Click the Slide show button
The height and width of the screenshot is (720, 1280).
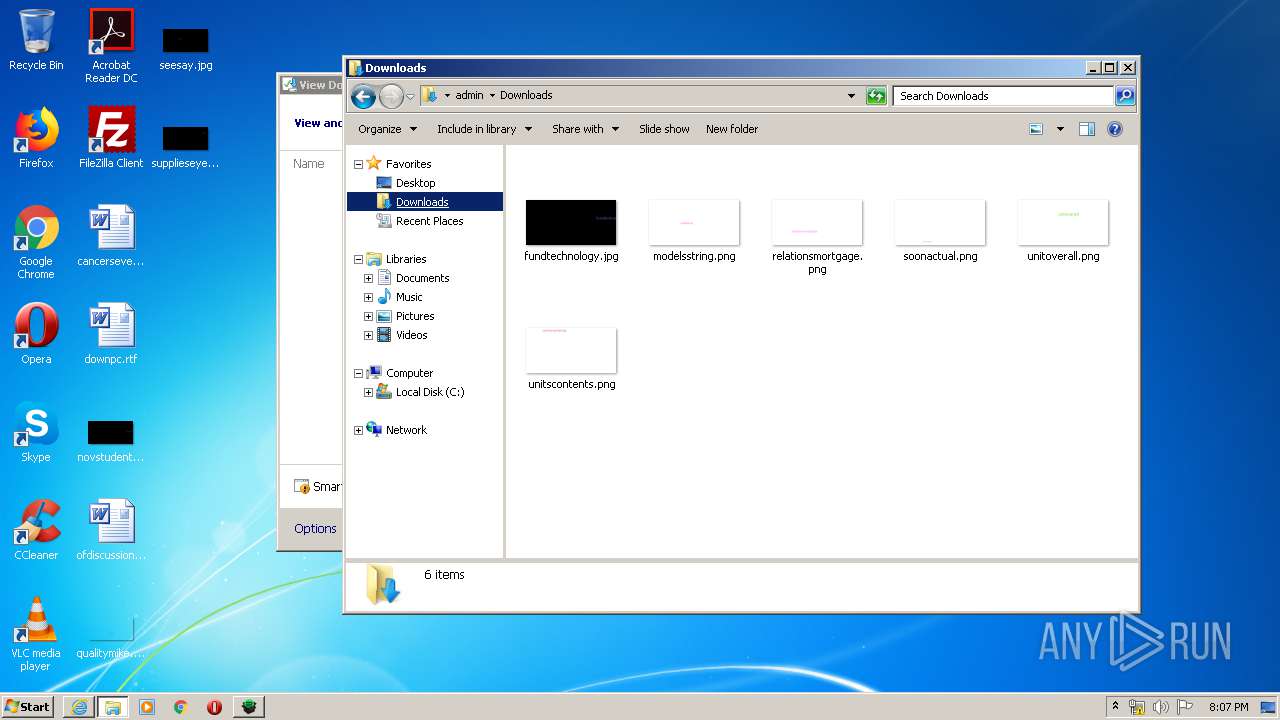click(664, 129)
